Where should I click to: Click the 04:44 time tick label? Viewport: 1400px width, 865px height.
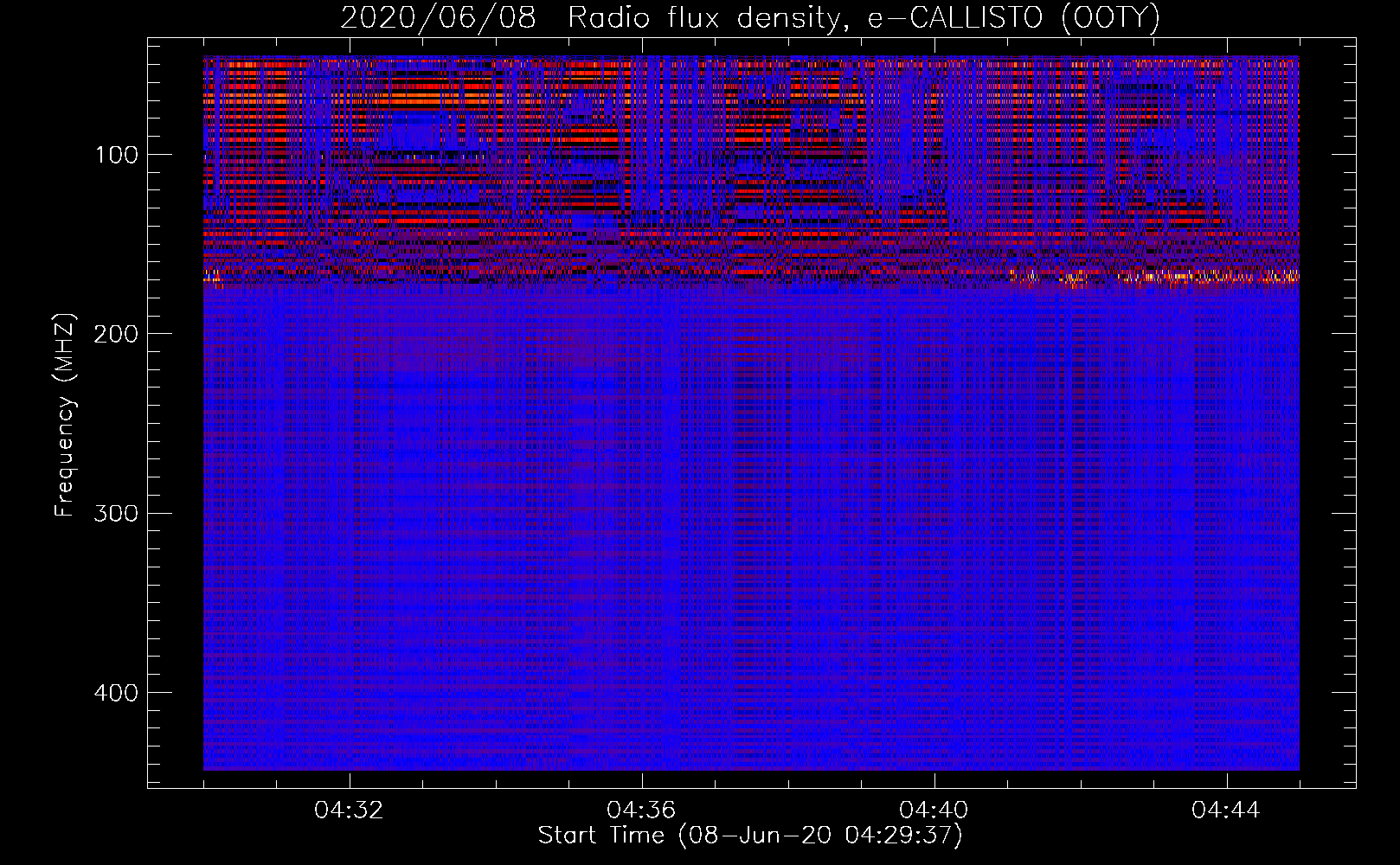click(1226, 811)
